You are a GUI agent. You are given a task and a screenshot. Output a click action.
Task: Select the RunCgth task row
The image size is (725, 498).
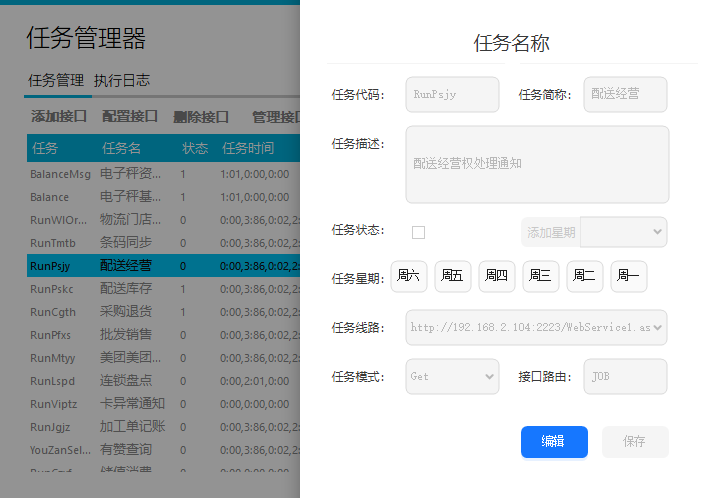click(x=163, y=312)
